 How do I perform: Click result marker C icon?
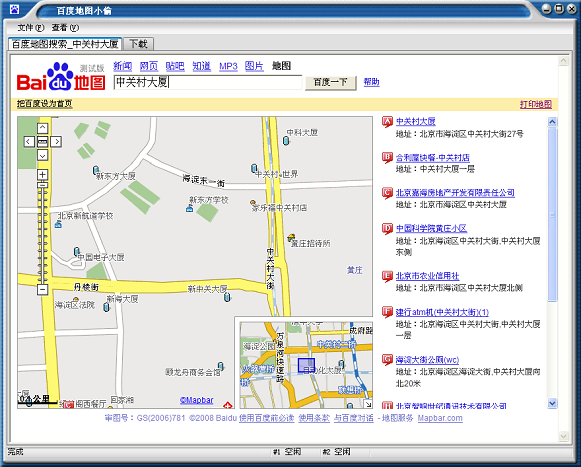point(387,193)
